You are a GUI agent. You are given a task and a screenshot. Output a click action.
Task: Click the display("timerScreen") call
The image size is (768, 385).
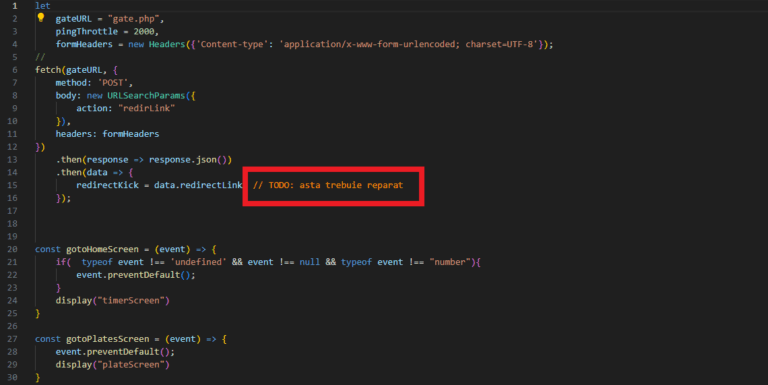(113, 300)
